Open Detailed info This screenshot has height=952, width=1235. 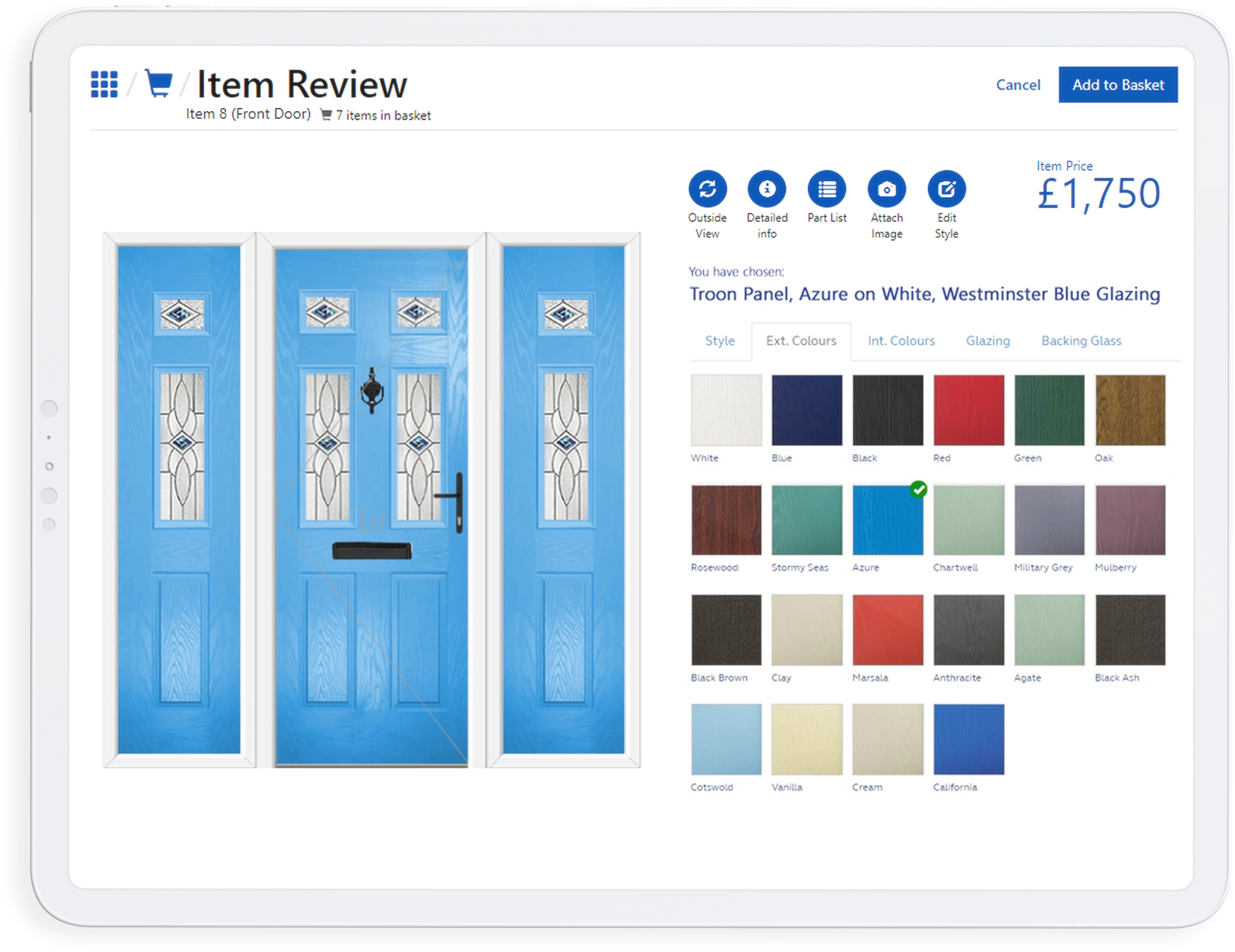[x=767, y=189]
